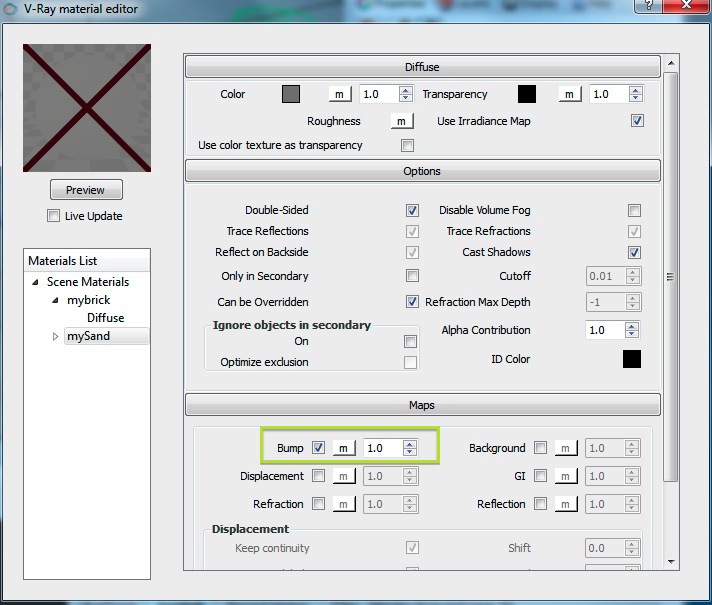Image resolution: width=712 pixels, height=605 pixels.
Task: Open the Reflection map texture button
Action: (566, 504)
